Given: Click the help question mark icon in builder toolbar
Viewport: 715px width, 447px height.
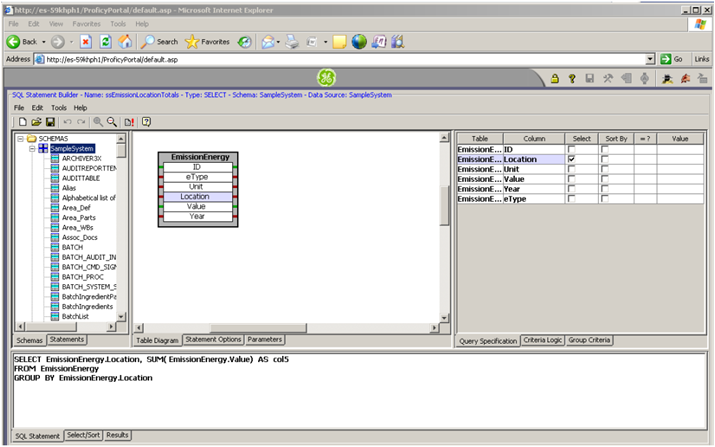Looking at the screenshot, I should (146, 122).
